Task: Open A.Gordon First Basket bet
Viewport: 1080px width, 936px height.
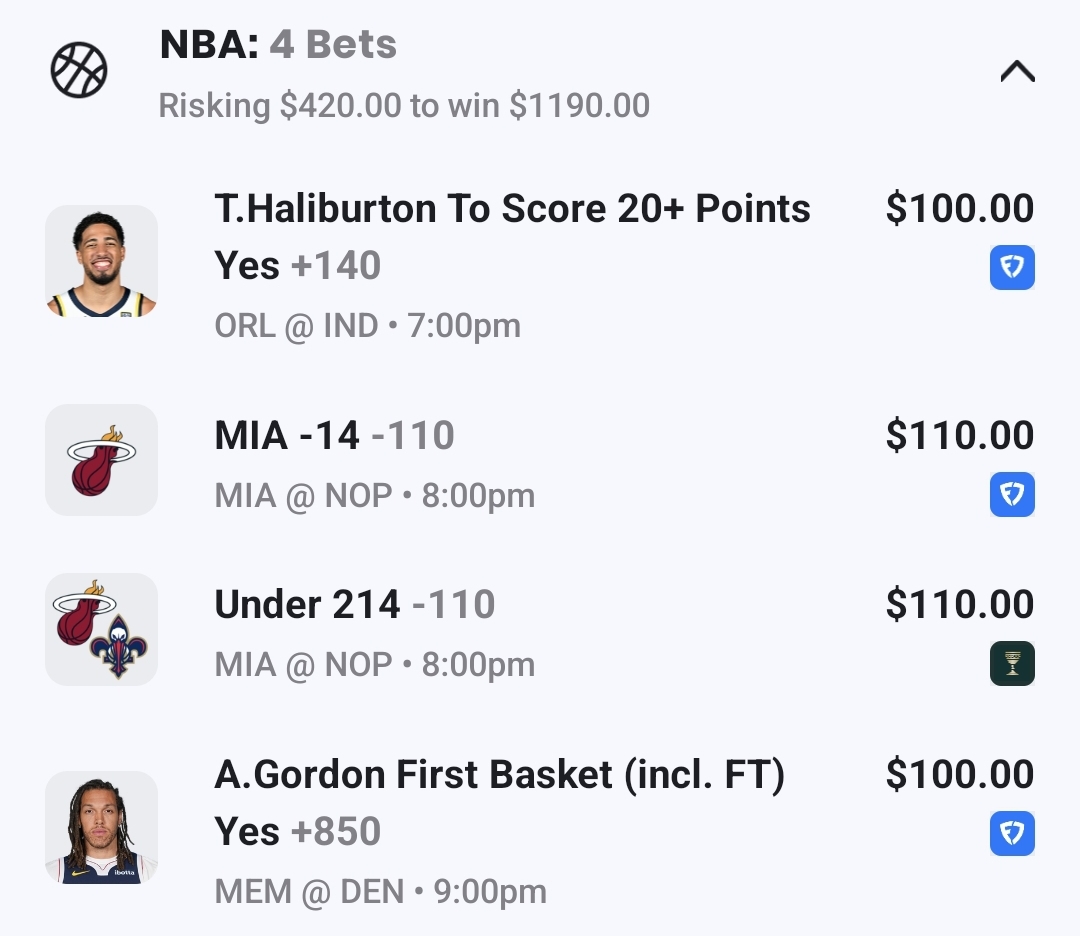Action: (x=499, y=775)
